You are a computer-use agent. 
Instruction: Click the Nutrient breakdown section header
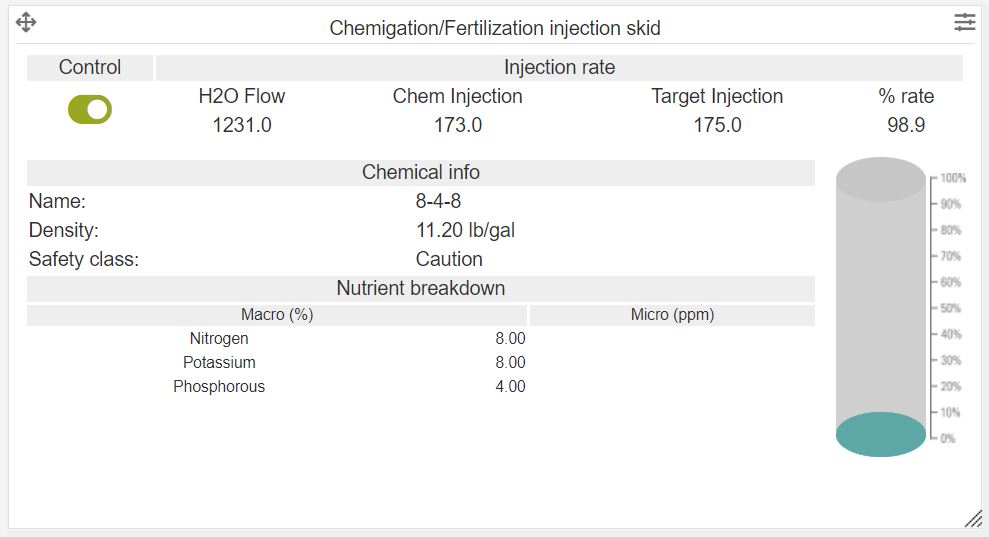click(x=420, y=288)
